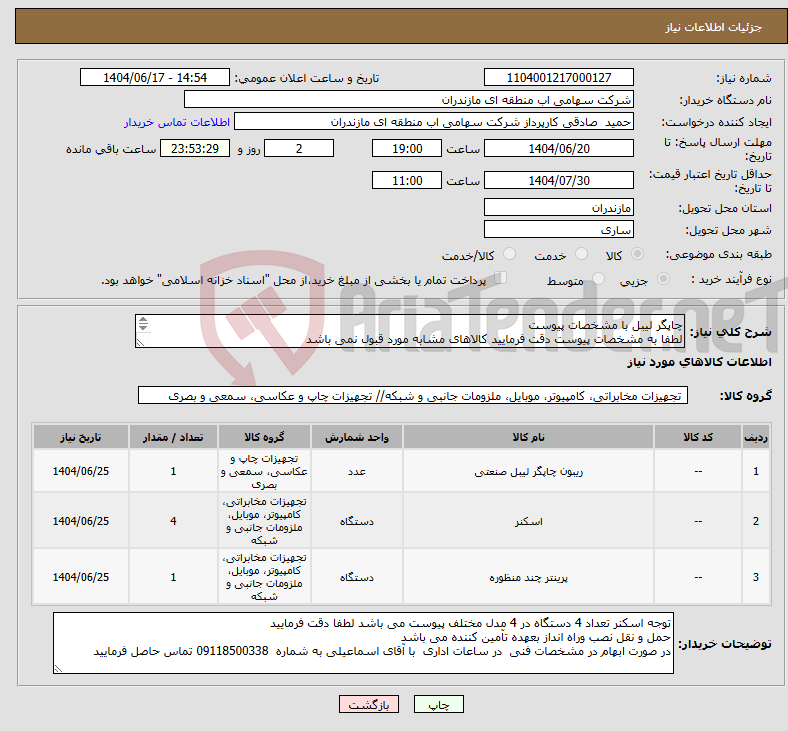Click the validity time field 11:00
The width and height of the screenshot is (788, 731).
tap(407, 180)
